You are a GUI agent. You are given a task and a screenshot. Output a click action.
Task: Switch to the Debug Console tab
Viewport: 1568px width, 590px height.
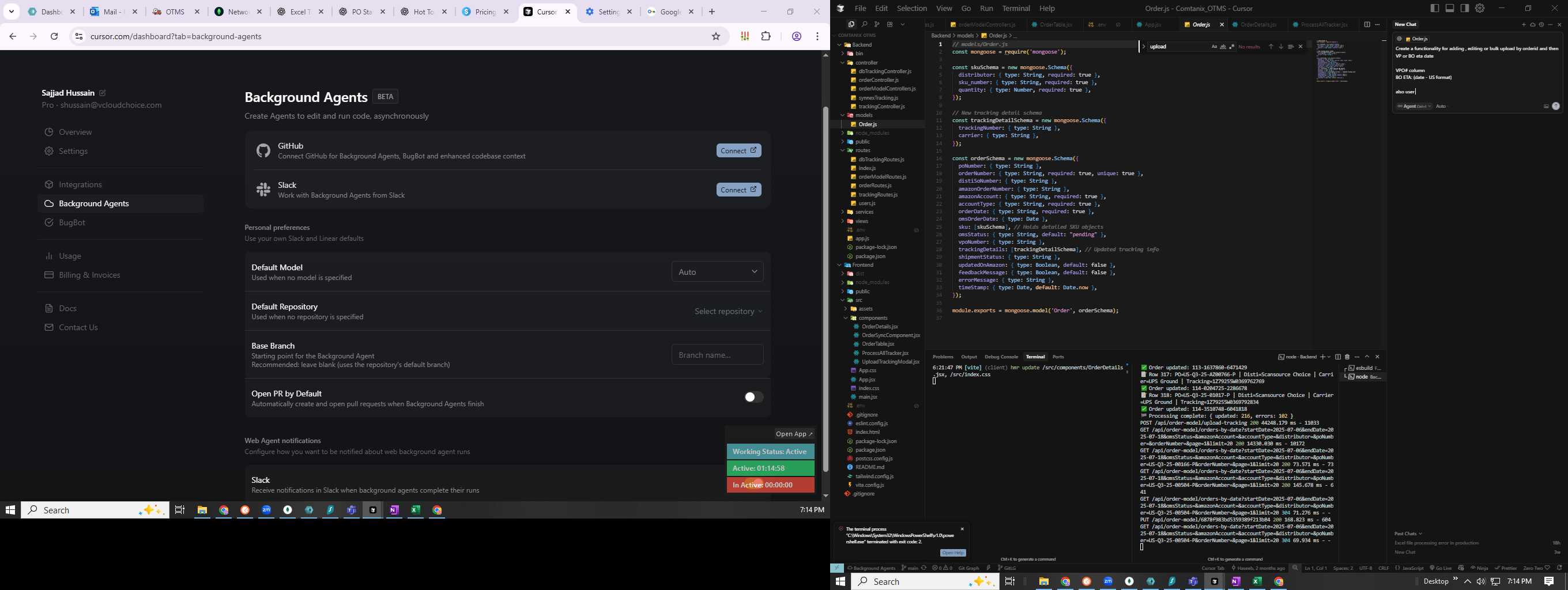tap(1001, 357)
